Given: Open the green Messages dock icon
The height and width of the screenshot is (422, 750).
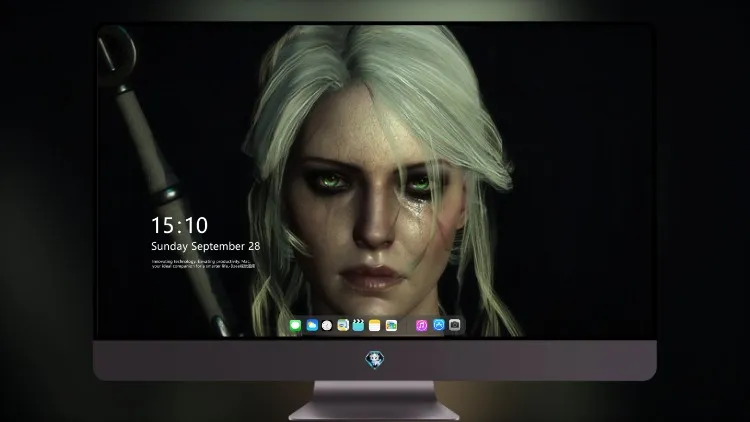Looking at the screenshot, I should pyautogui.click(x=295, y=326).
